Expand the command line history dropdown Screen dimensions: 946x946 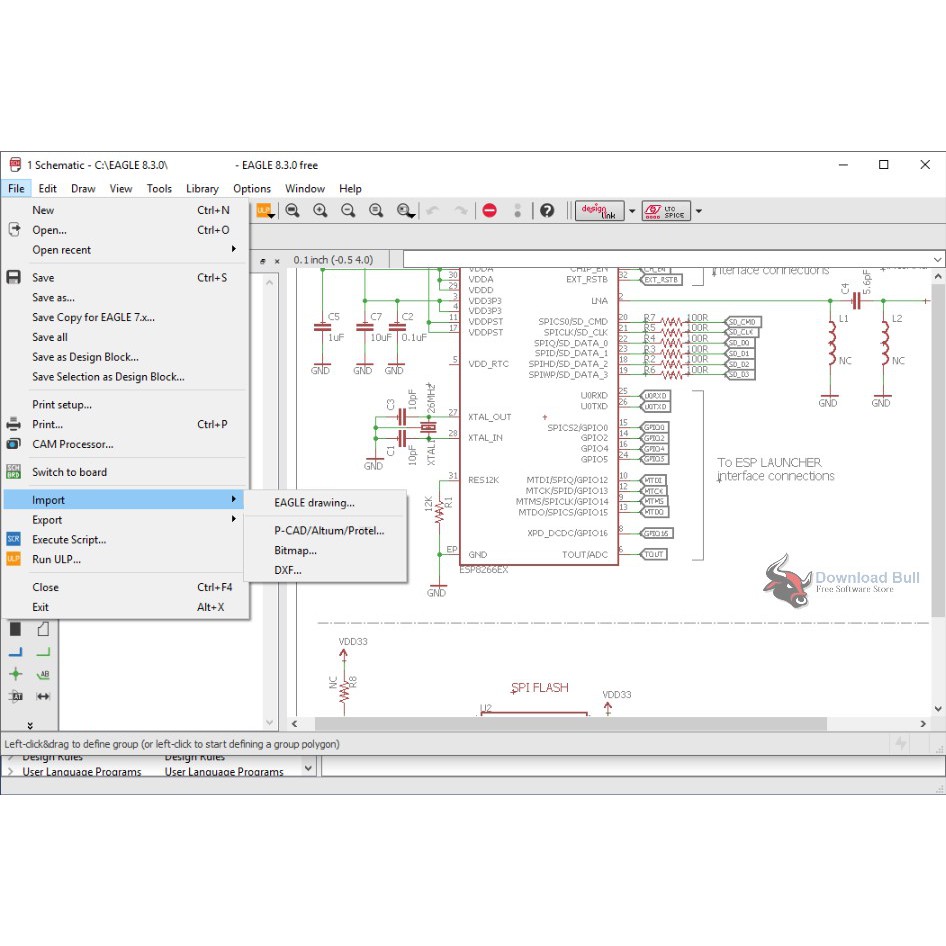coord(936,259)
